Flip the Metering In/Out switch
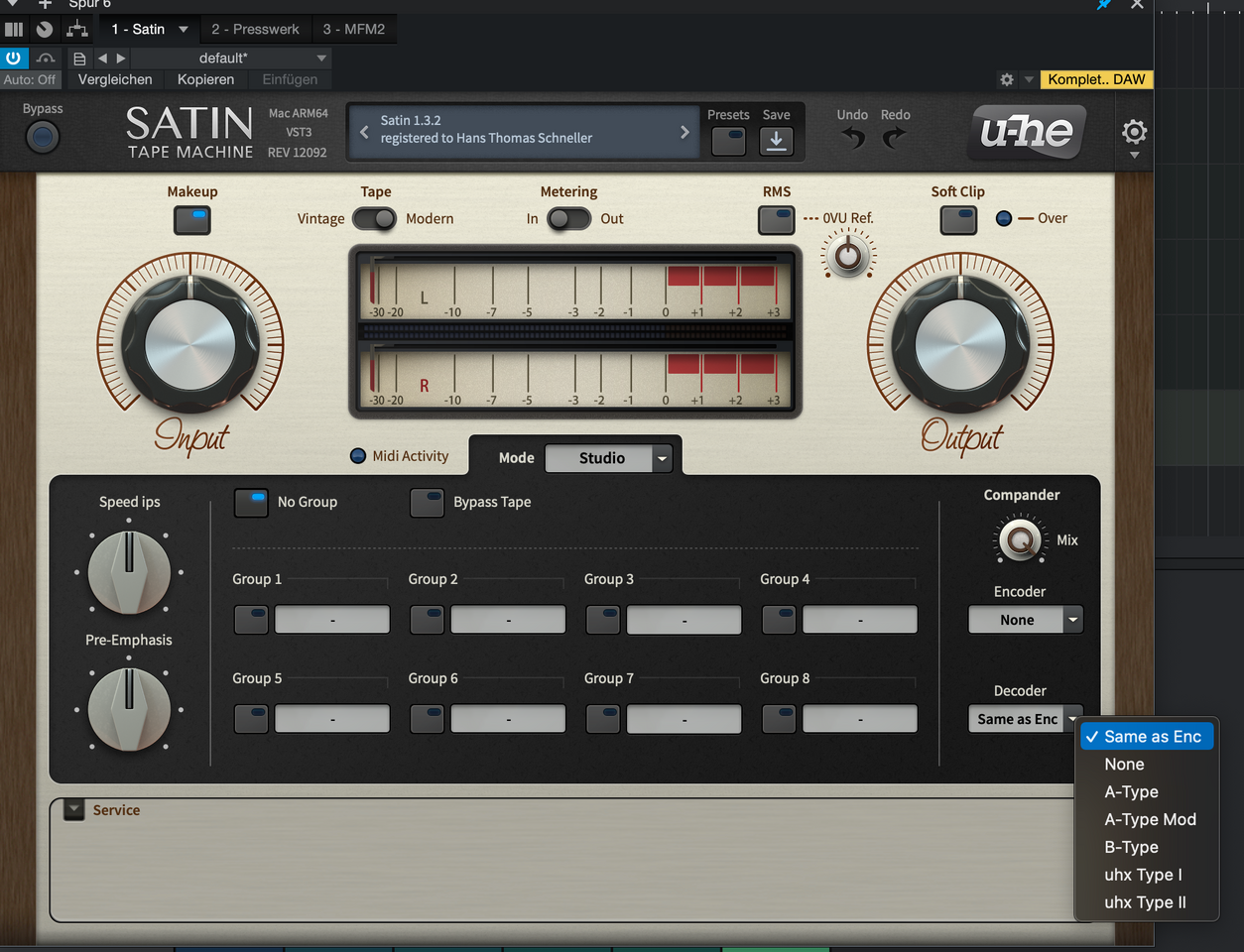The width and height of the screenshot is (1244, 952). click(569, 219)
